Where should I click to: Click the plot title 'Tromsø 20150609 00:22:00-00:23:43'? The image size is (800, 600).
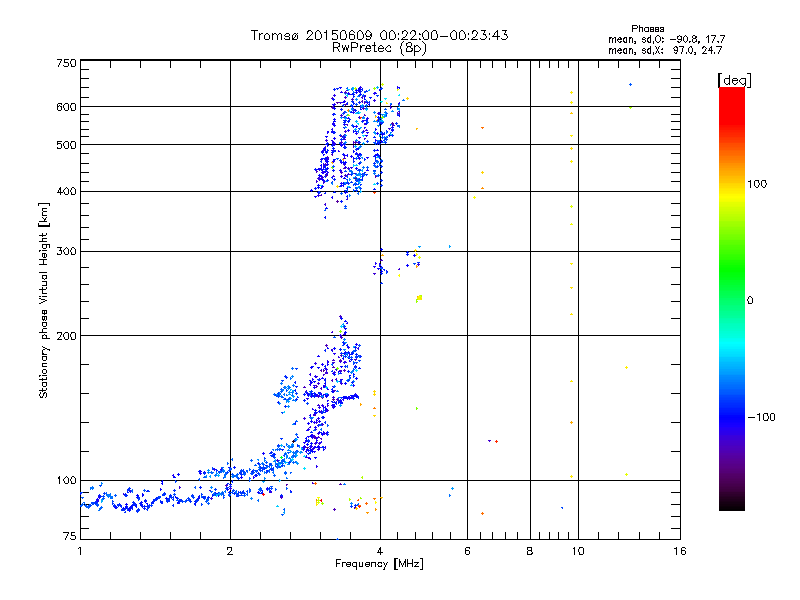[379, 35]
